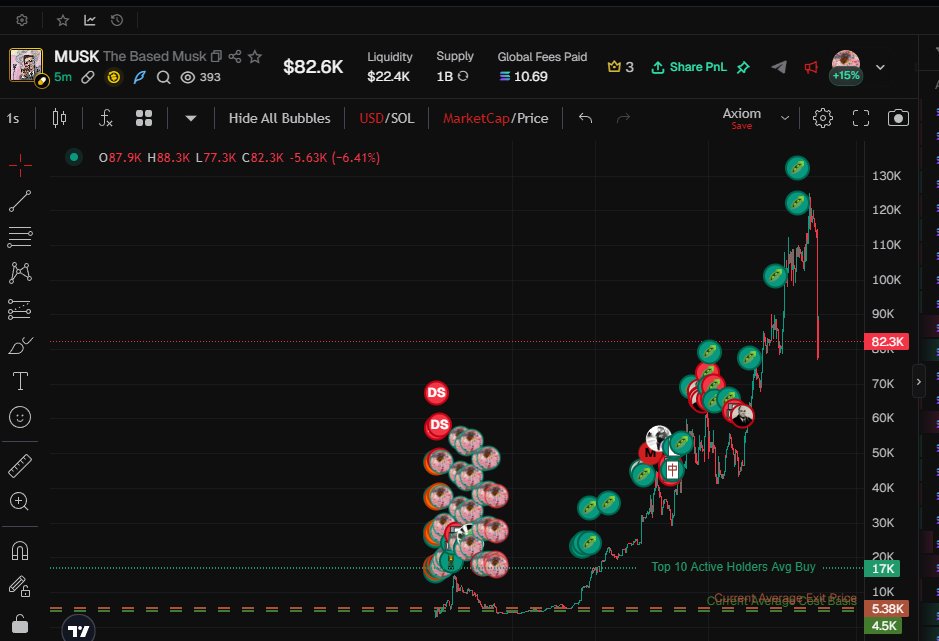The height and width of the screenshot is (641, 939).
Task: Expand the profile dropdown chevron
Action: 880,67
